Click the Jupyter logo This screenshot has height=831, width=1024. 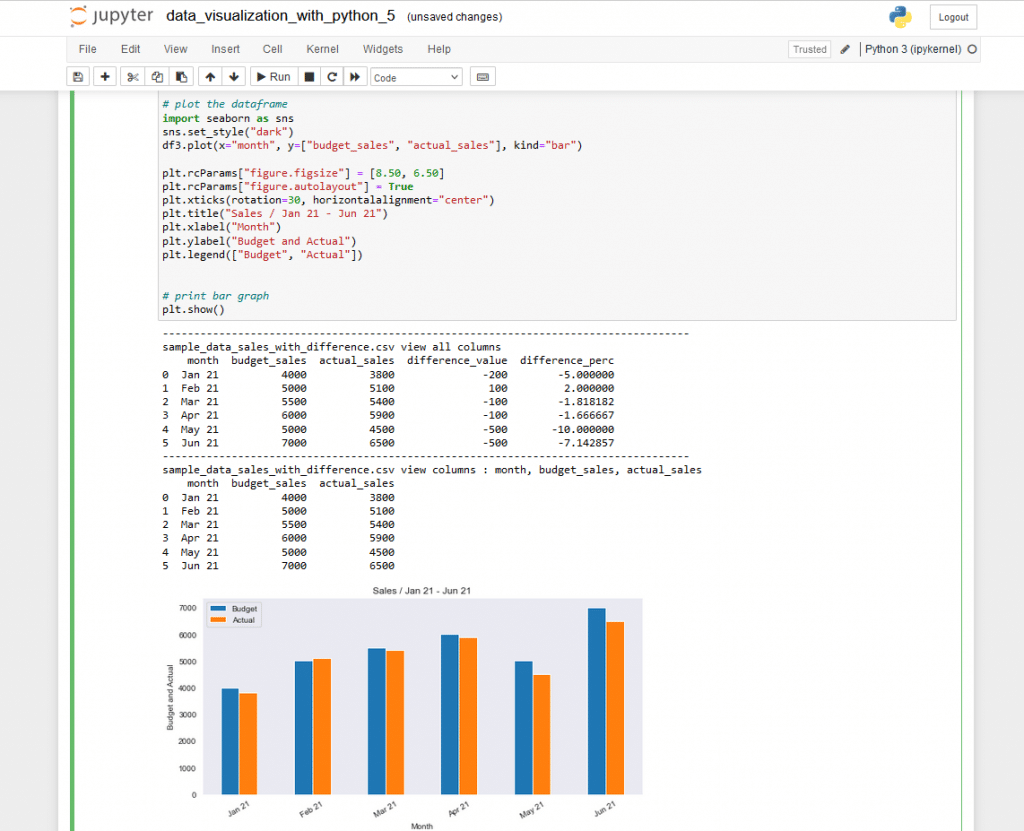coord(112,16)
